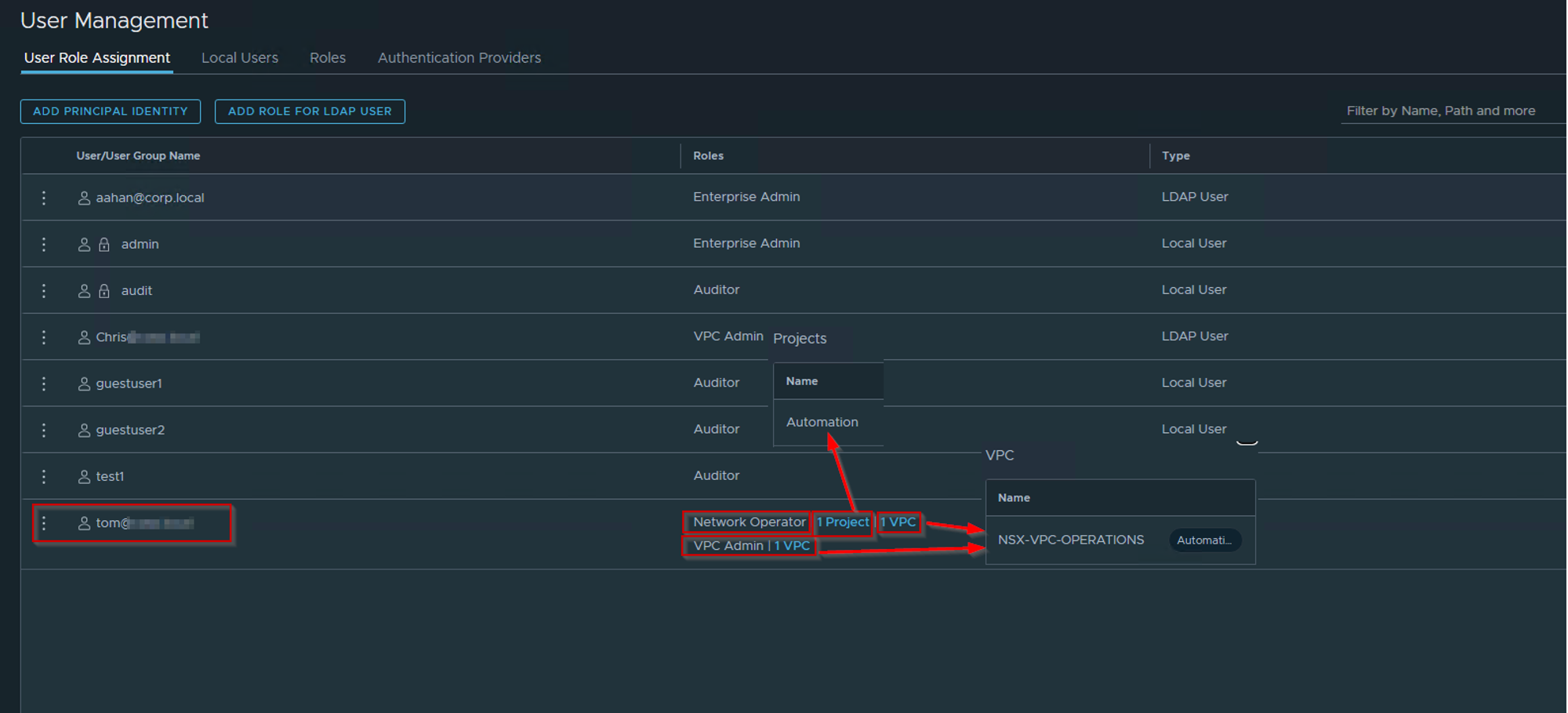Open the kebab menu for guestuser2
Screen dimensions: 1568x713
[44, 430]
